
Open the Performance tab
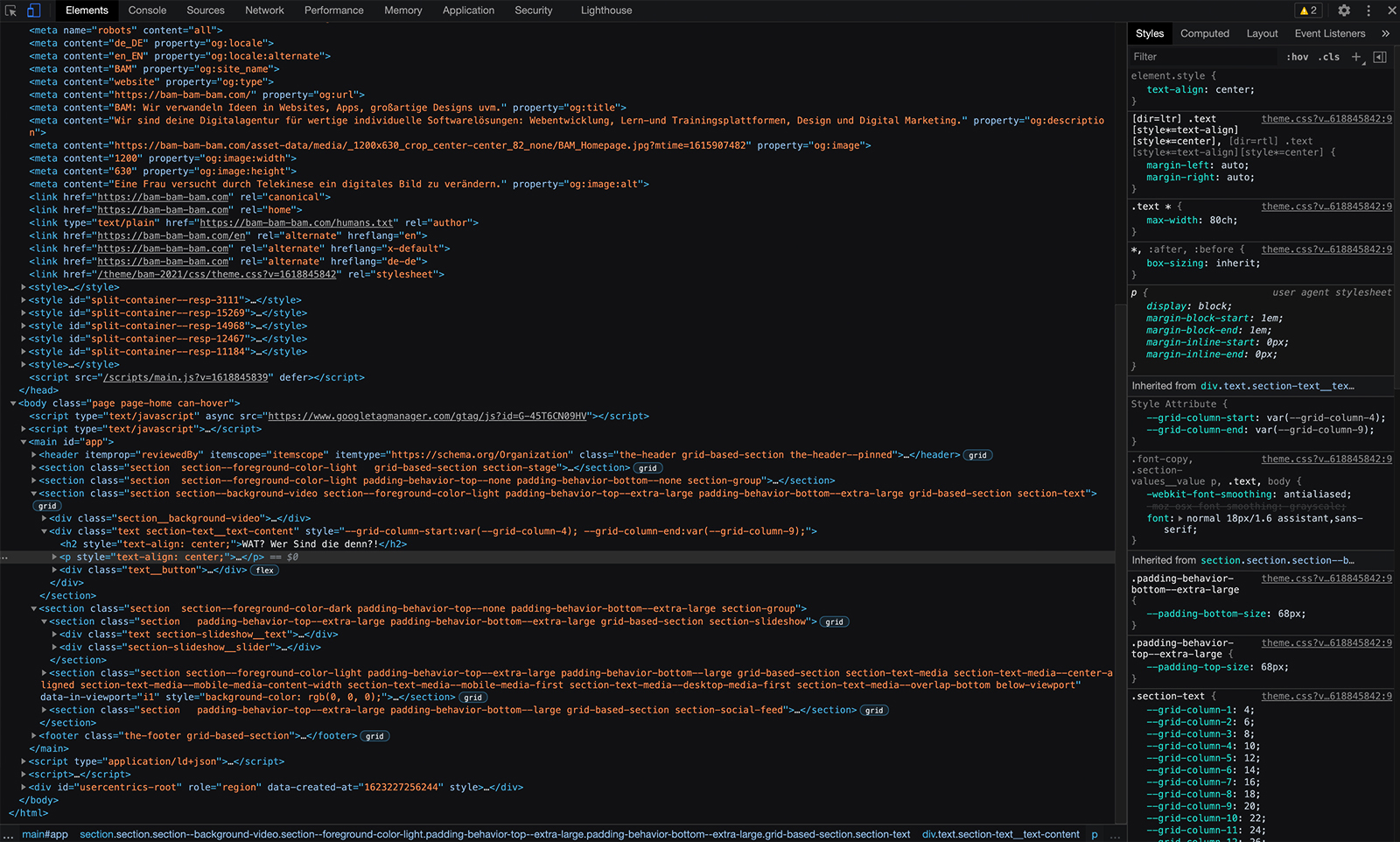tap(334, 11)
